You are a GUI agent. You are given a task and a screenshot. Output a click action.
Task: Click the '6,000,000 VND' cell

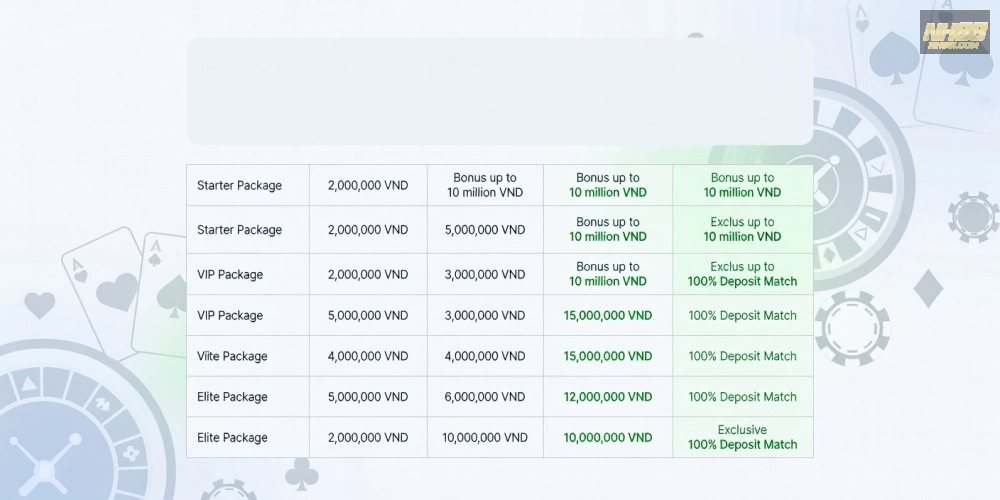point(485,397)
